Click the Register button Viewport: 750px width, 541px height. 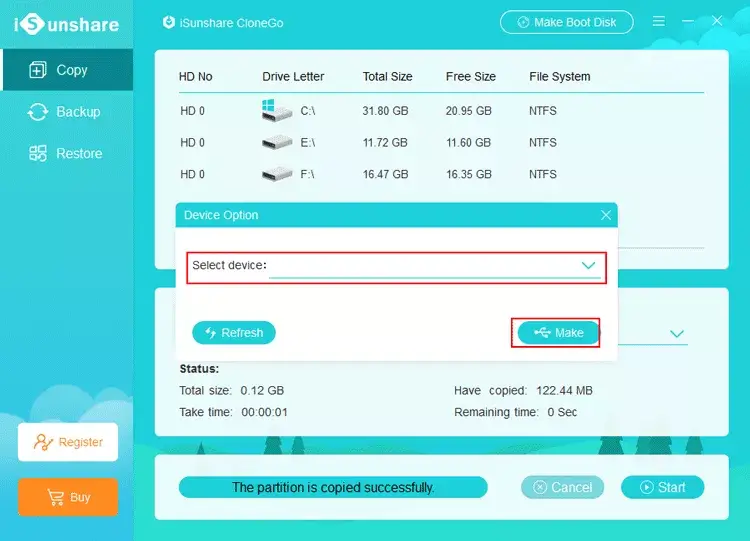(68, 442)
